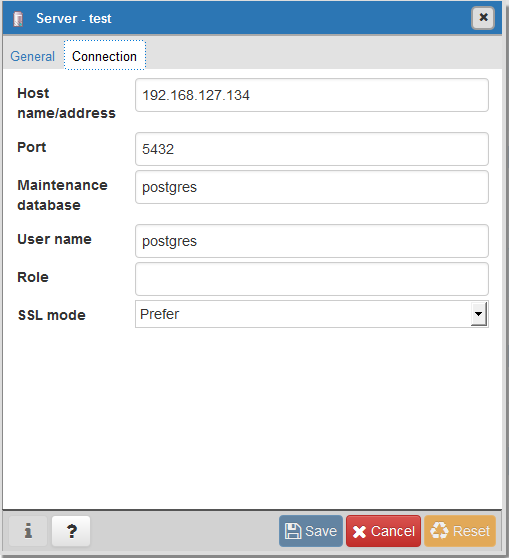Select the Connection tab
Image resolution: width=509 pixels, height=558 pixels.
[x=105, y=56]
